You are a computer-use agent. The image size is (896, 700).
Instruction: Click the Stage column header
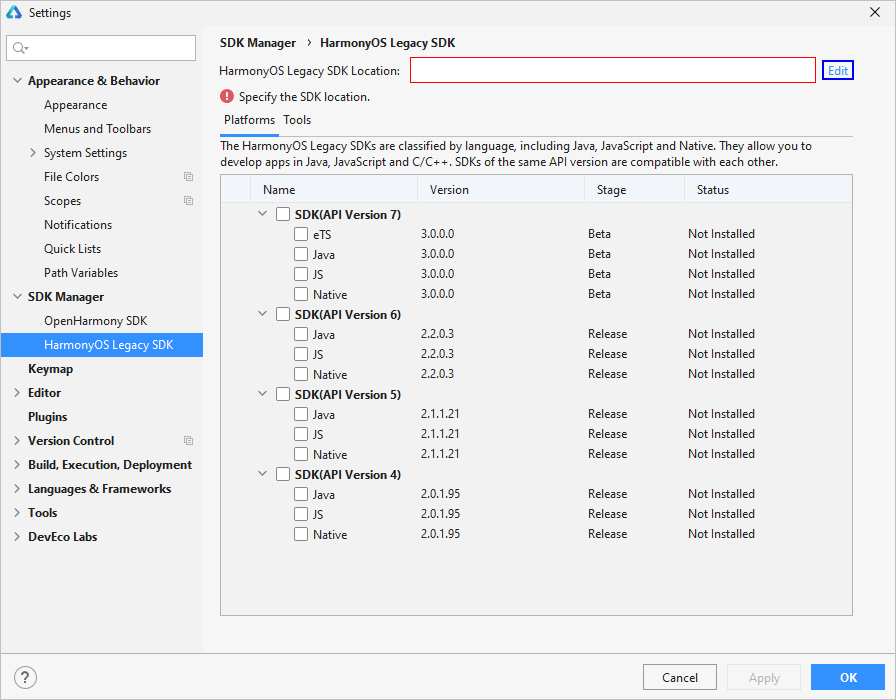coord(634,189)
